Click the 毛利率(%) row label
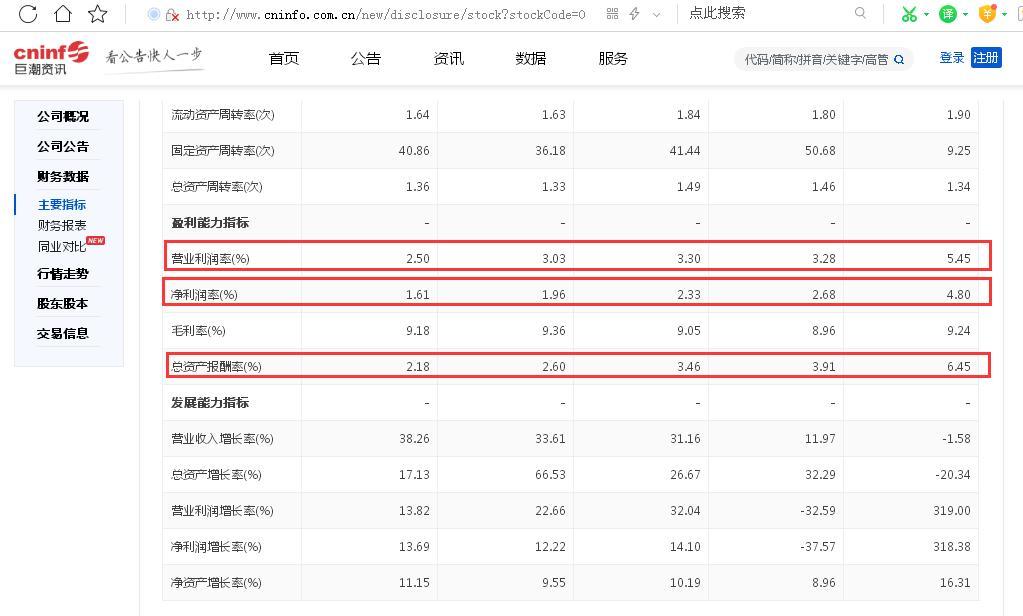This screenshot has width=1023, height=616. tap(198, 330)
